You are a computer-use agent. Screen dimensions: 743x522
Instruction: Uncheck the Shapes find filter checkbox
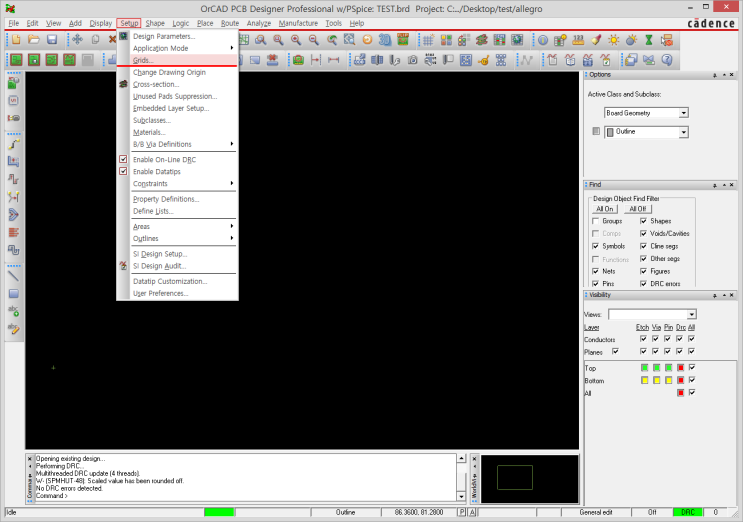click(x=643, y=220)
